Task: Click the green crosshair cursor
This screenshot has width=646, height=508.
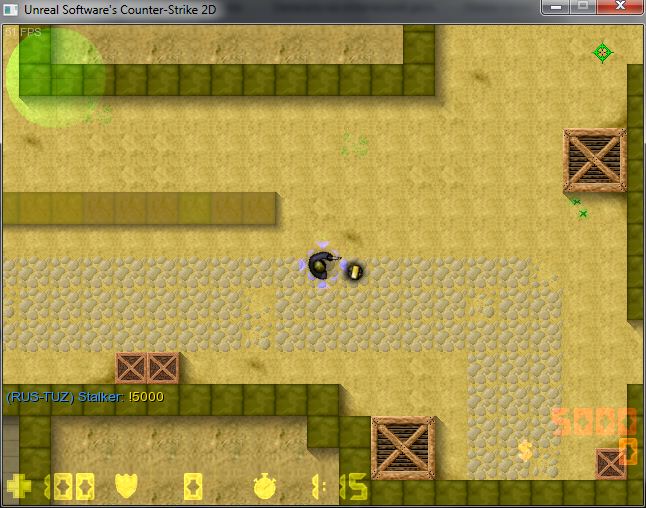Action: coord(602,53)
